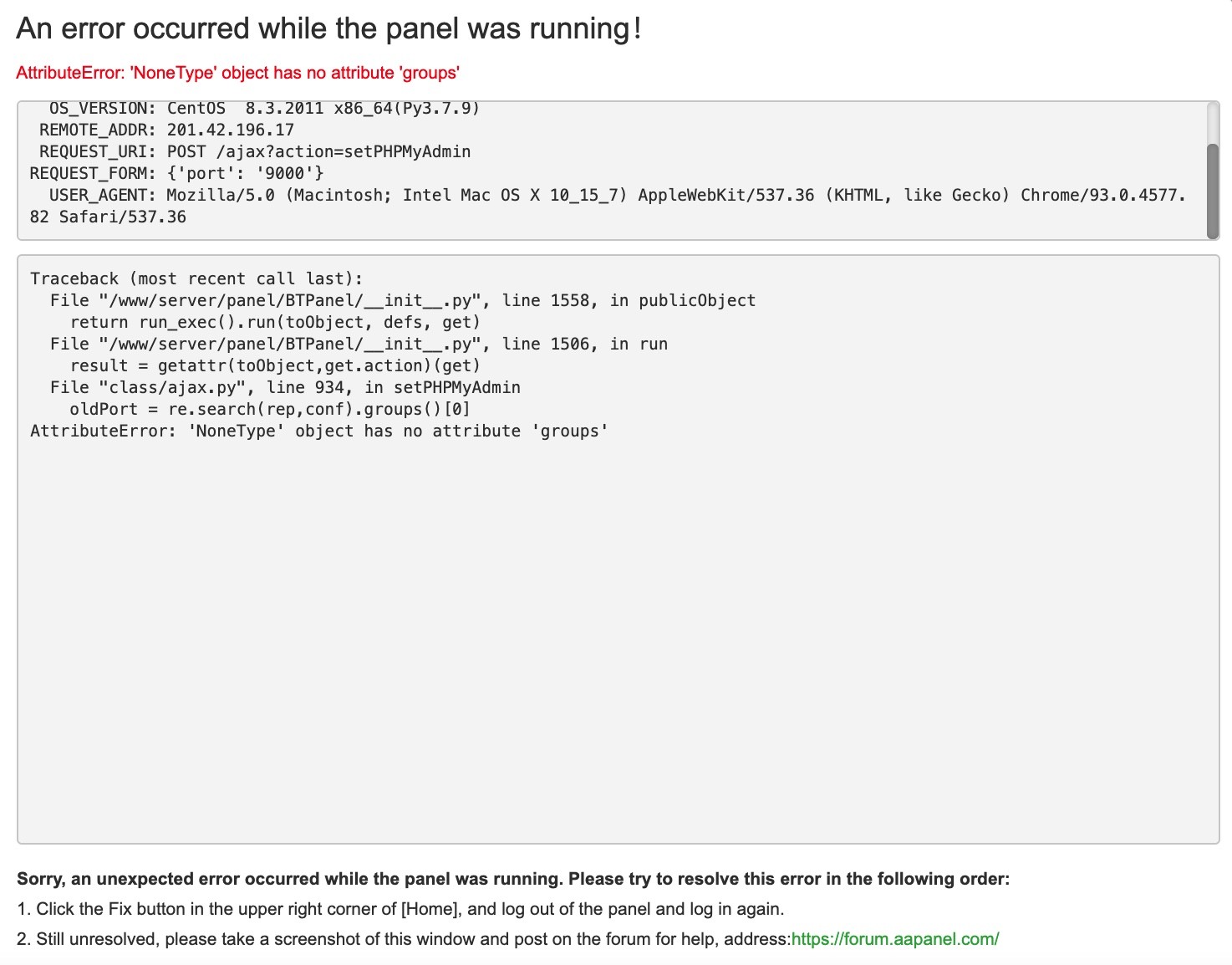The width and height of the screenshot is (1232, 965).
Task: Click the final AttributeError line in the traceback
Action: (319, 431)
